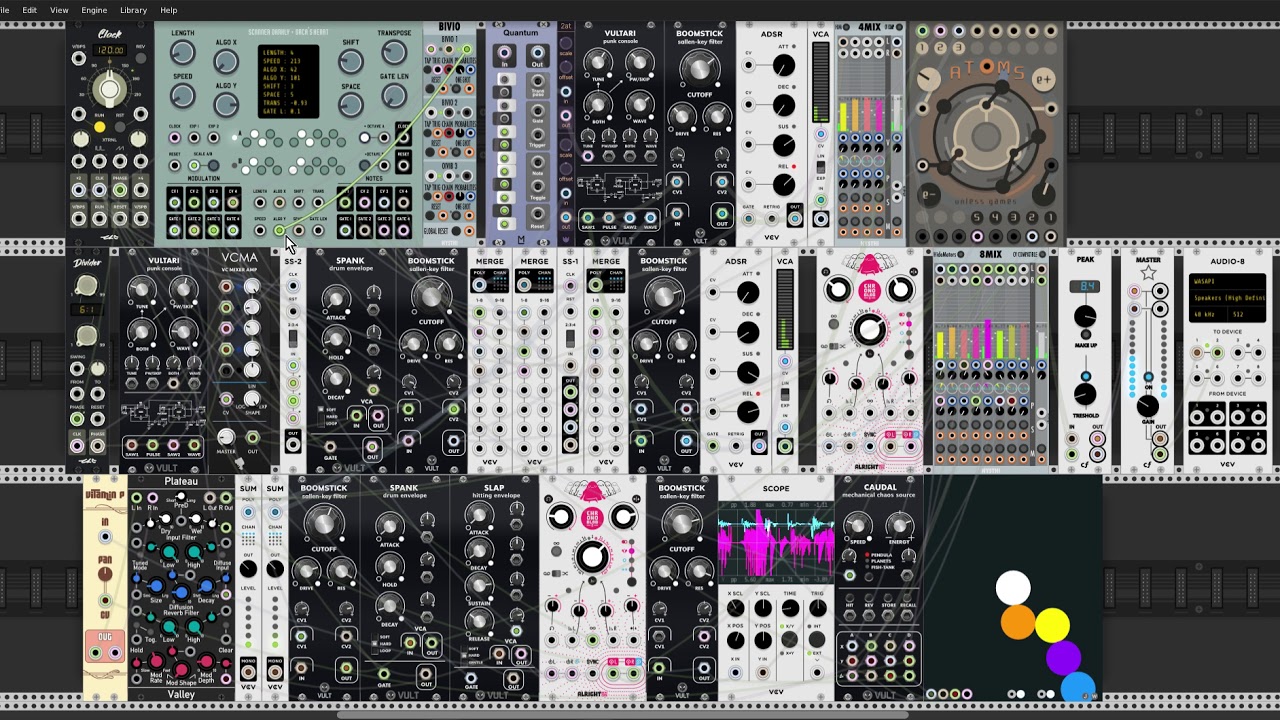This screenshot has width=1280, height=720.
Task: Click Modulation CV 1 jack on Orca's Heart
Action: pos(174,202)
